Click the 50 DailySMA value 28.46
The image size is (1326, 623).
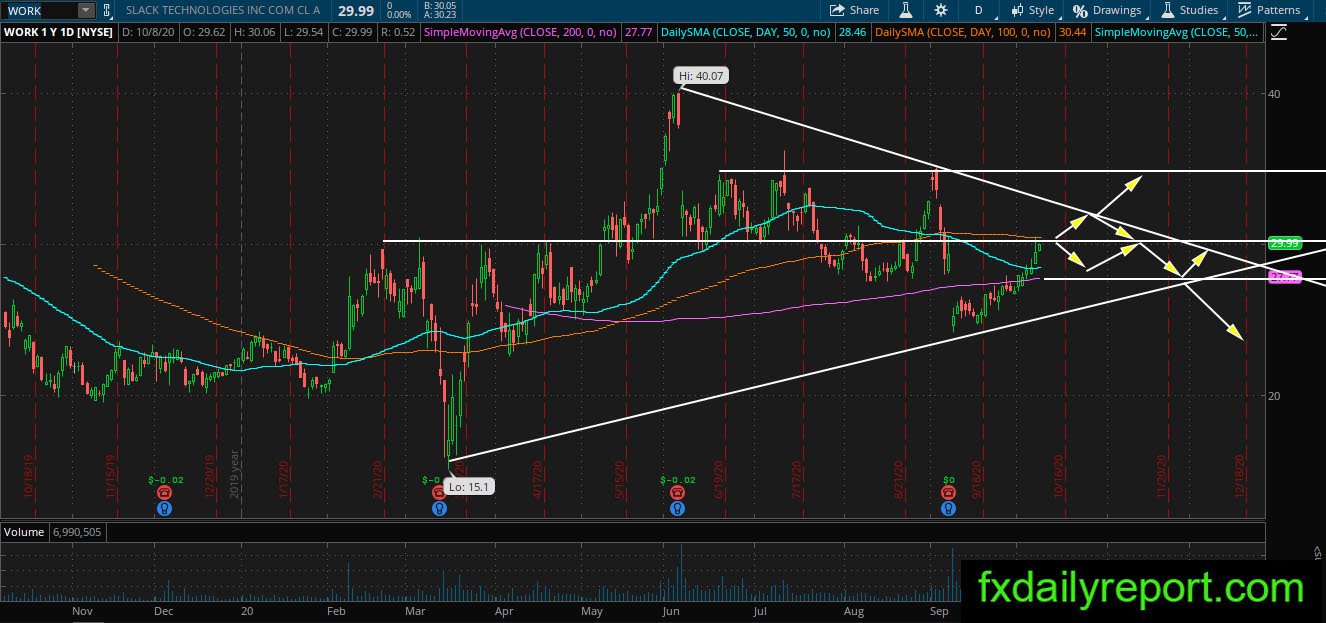[x=852, y=33]
